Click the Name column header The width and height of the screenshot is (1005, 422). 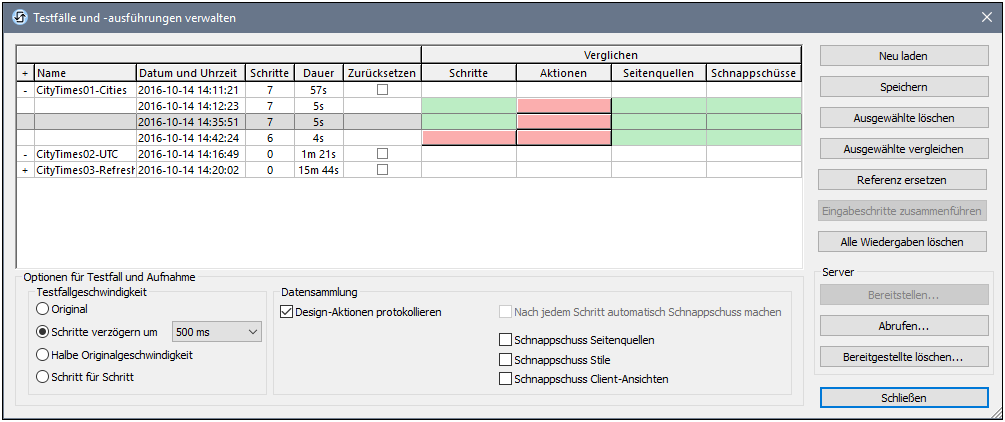tap(85, 73)
